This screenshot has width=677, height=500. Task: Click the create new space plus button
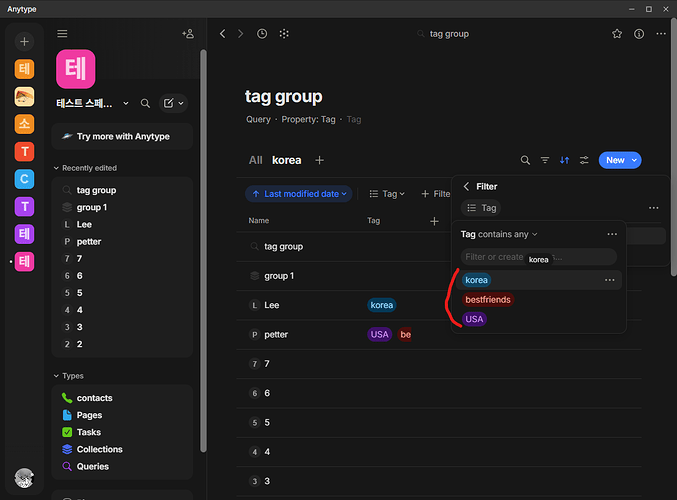(x=25, y=41)
